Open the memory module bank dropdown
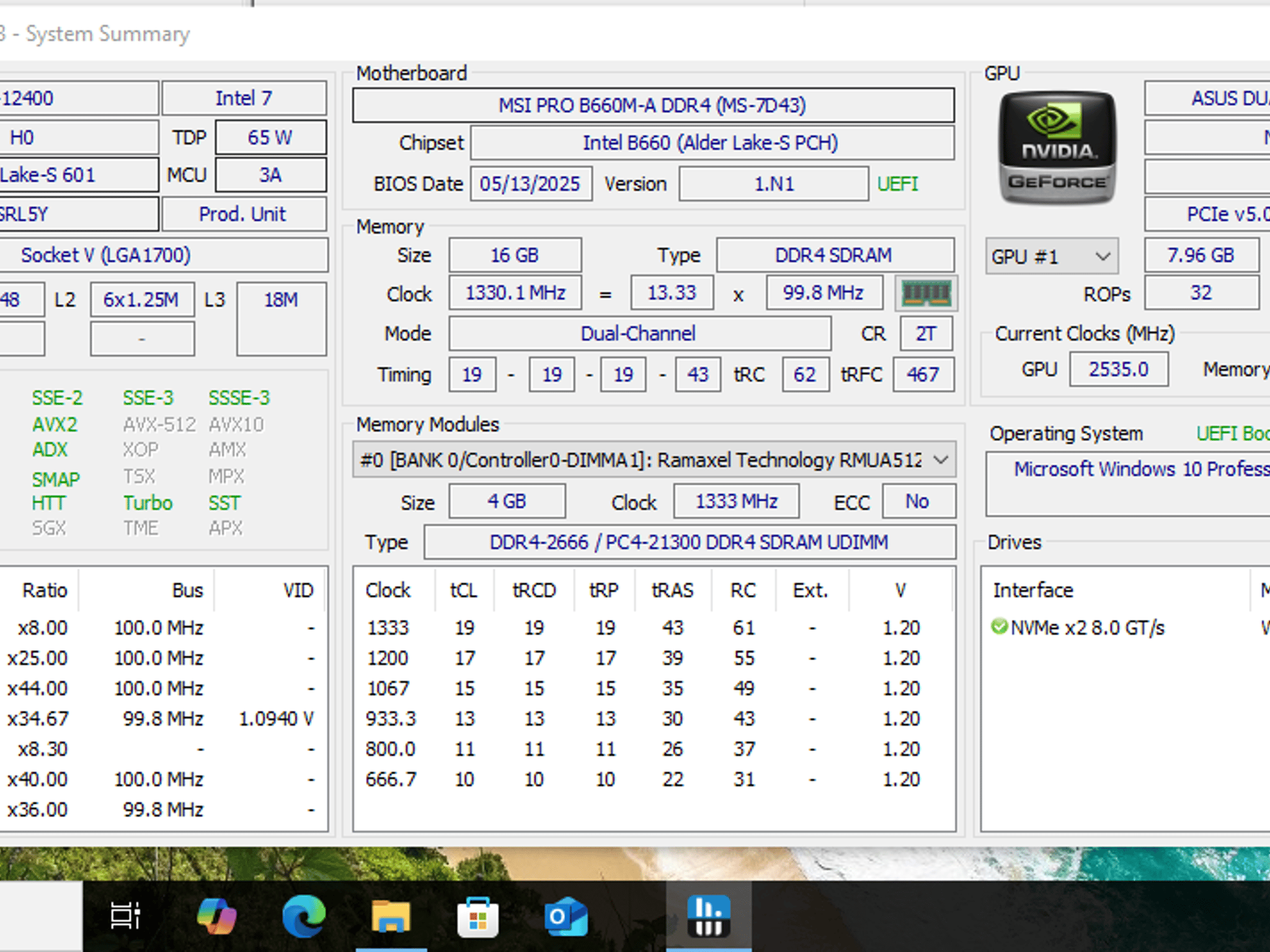This screenshot has width=1270, height=952. point(654,460)
